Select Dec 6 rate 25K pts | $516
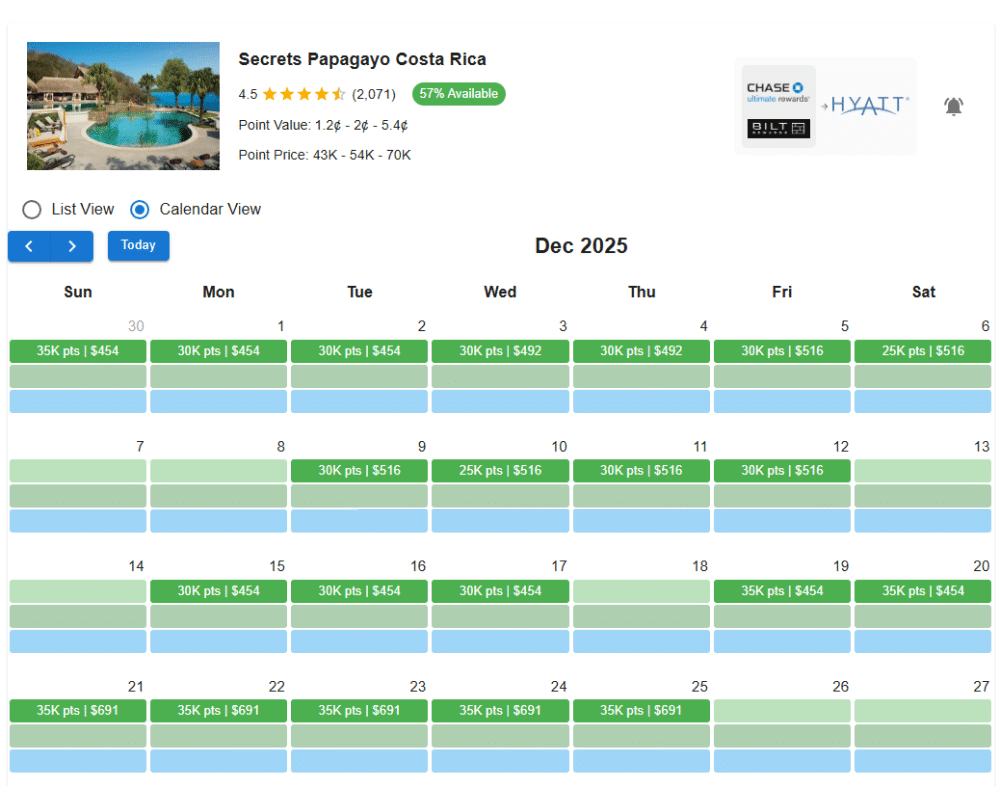1000x800 pixels. click(923, 351)
